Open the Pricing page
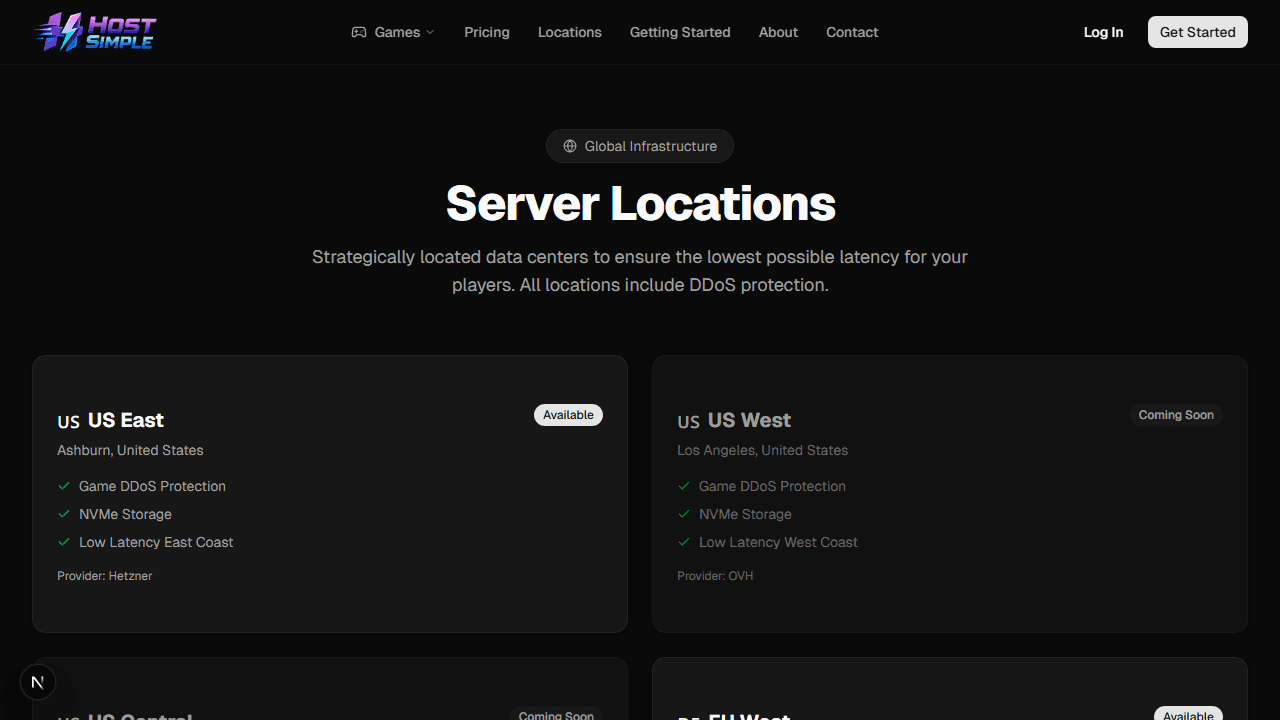1280x720 pixels. pos(487,32)
